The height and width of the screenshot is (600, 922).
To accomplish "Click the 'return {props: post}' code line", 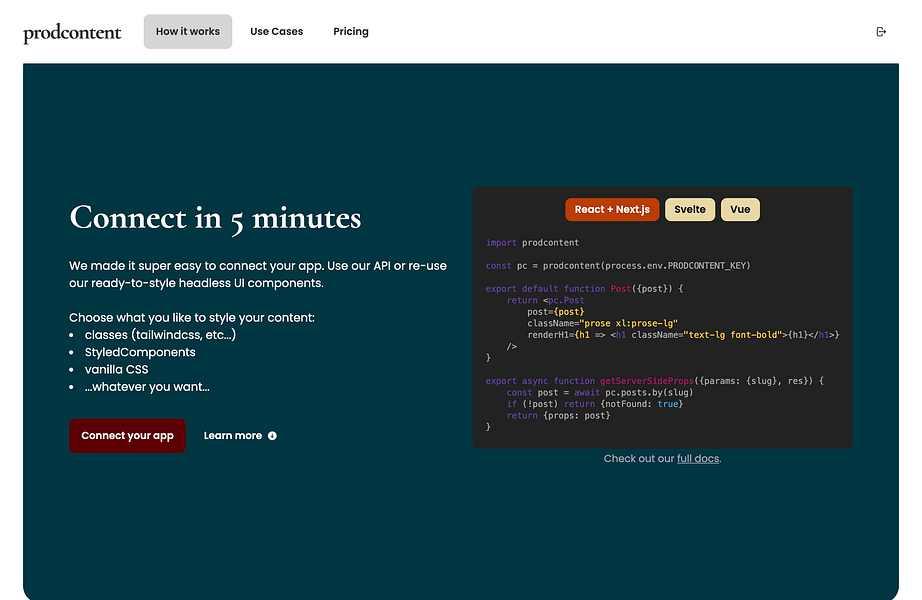I will [x=559, y=416].
